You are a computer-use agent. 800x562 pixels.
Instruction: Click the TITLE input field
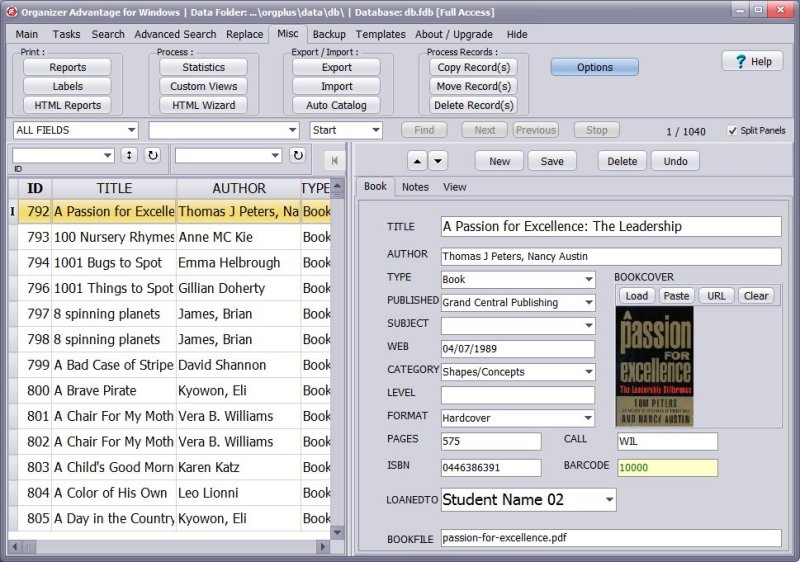point(611,226)
